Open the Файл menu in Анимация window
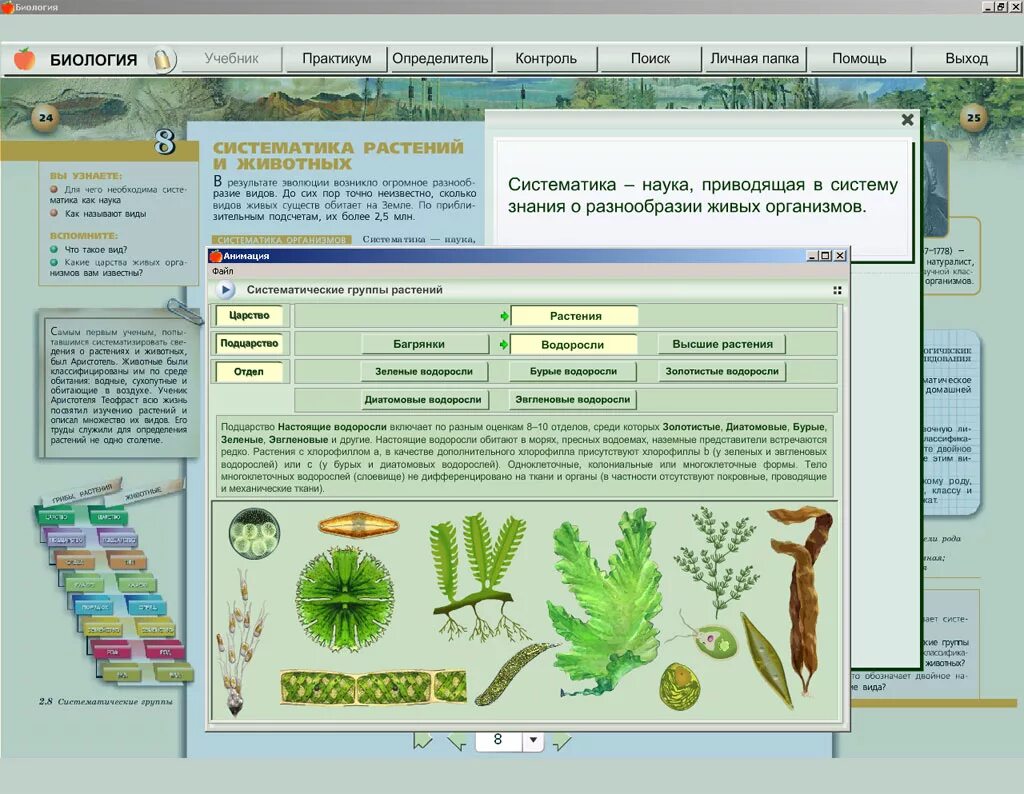1024x794 pixels. click(x=222, y=271)
